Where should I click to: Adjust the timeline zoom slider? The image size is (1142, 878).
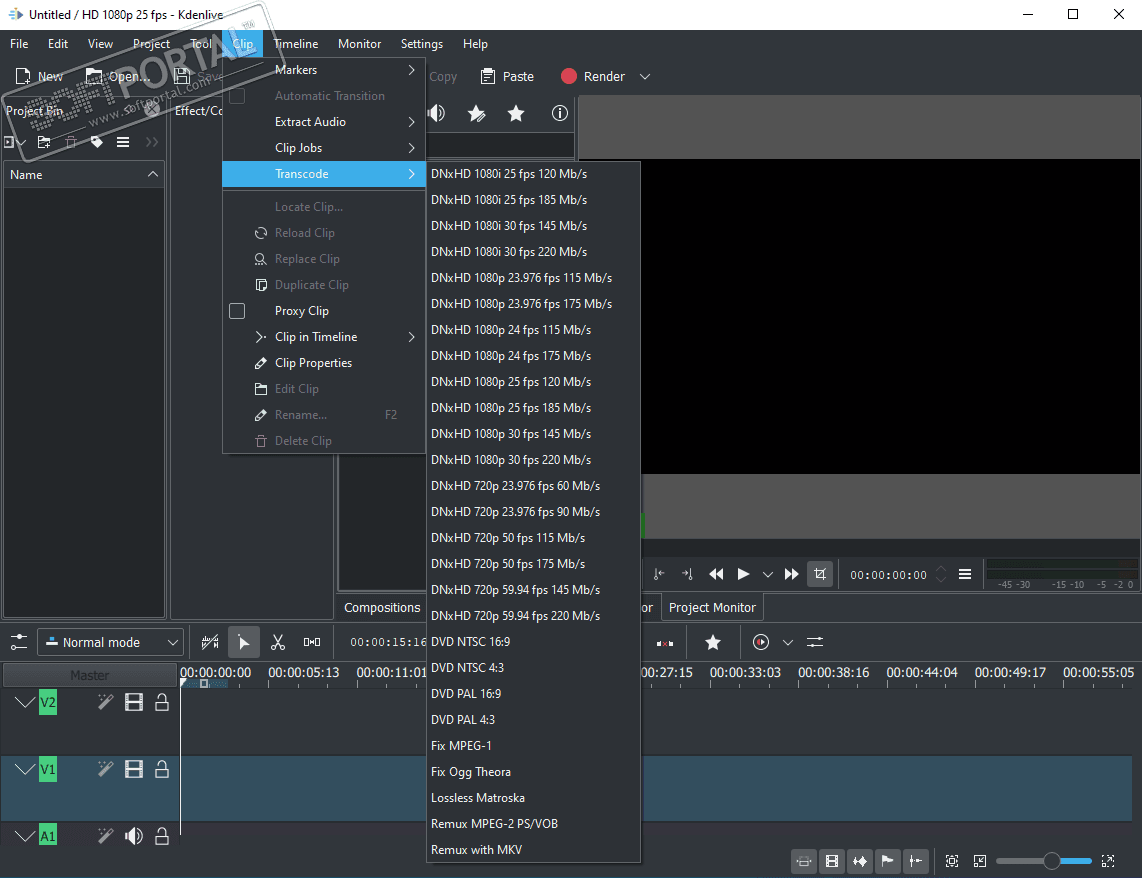(x=1044, y=861)
